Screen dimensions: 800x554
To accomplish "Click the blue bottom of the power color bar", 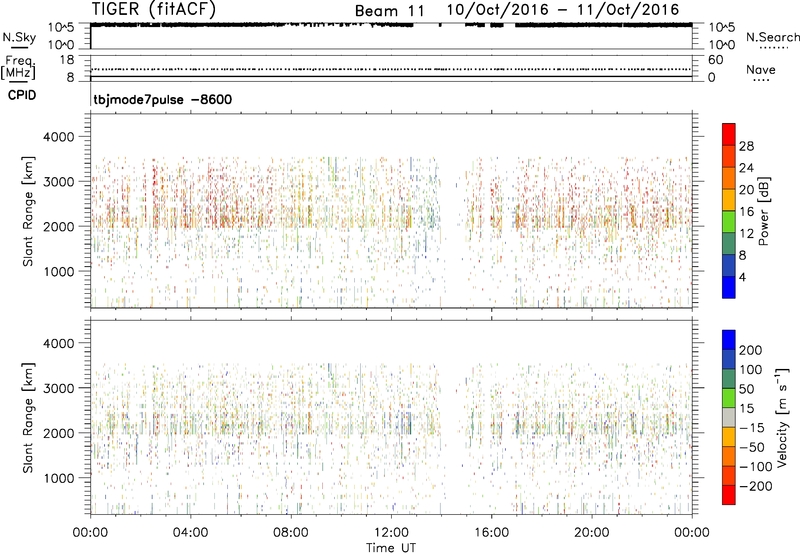I will click(729, 288).
